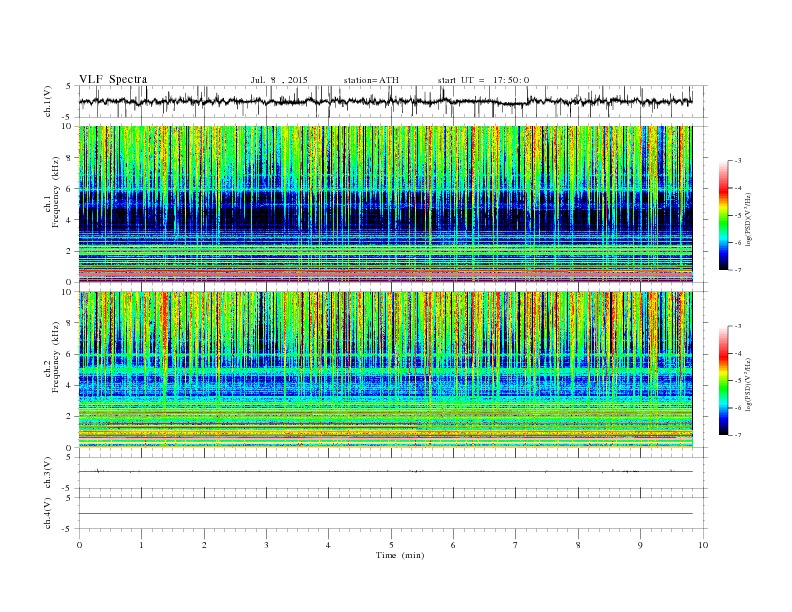Click the time axis tick label "10"
The width and height of the screenshot is (792, 612).
[703, 545]
